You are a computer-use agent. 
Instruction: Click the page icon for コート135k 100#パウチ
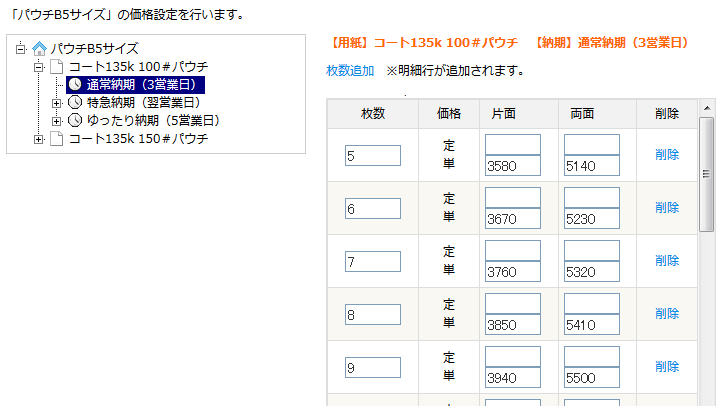point(57,66)
